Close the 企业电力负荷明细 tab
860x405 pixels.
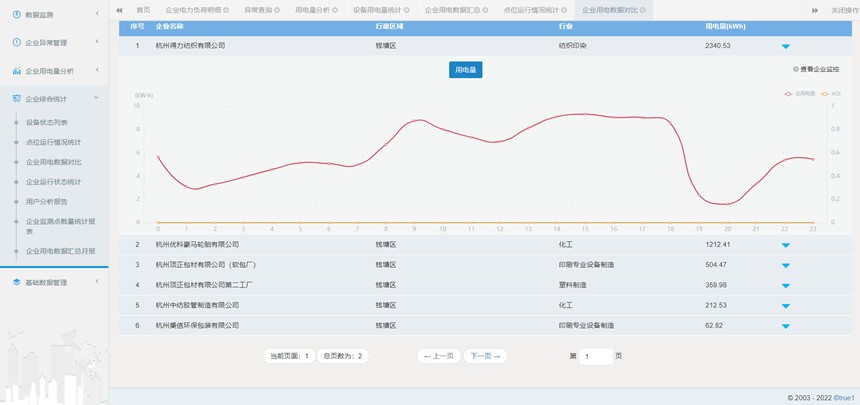pyautogui.click(x=226, y=9)
